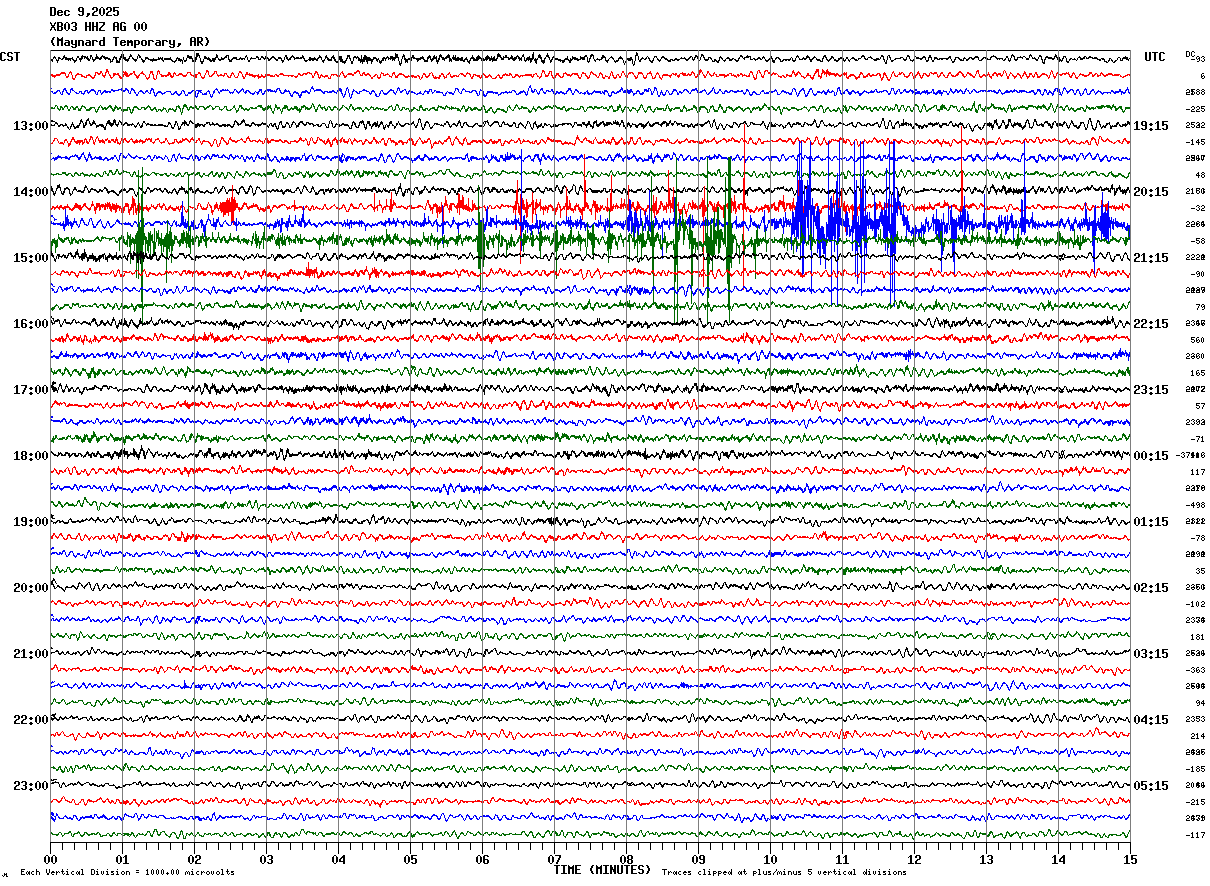The width and height of the screenshot is (1210, 886).
Task: Click the 00:15 UTC time label
Action: coord(1150,456)
